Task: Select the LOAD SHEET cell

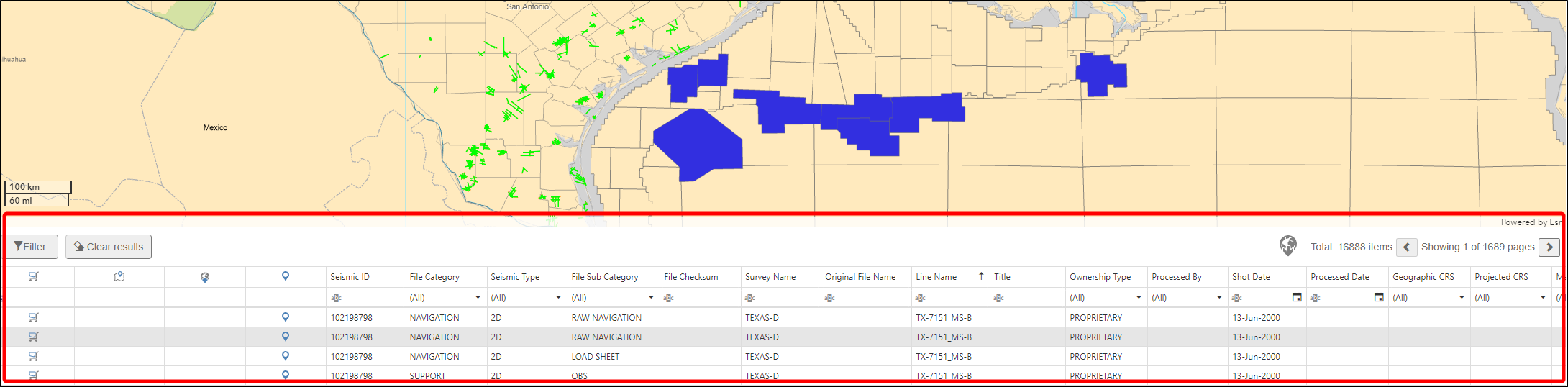Action: 614,356
